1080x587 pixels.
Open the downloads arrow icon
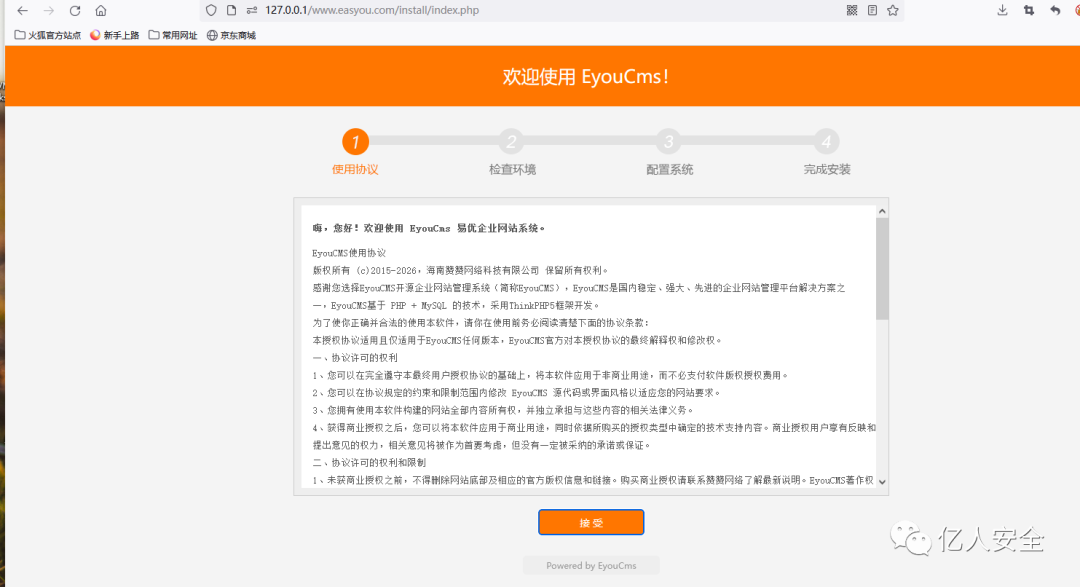[x=1002, y=10]
